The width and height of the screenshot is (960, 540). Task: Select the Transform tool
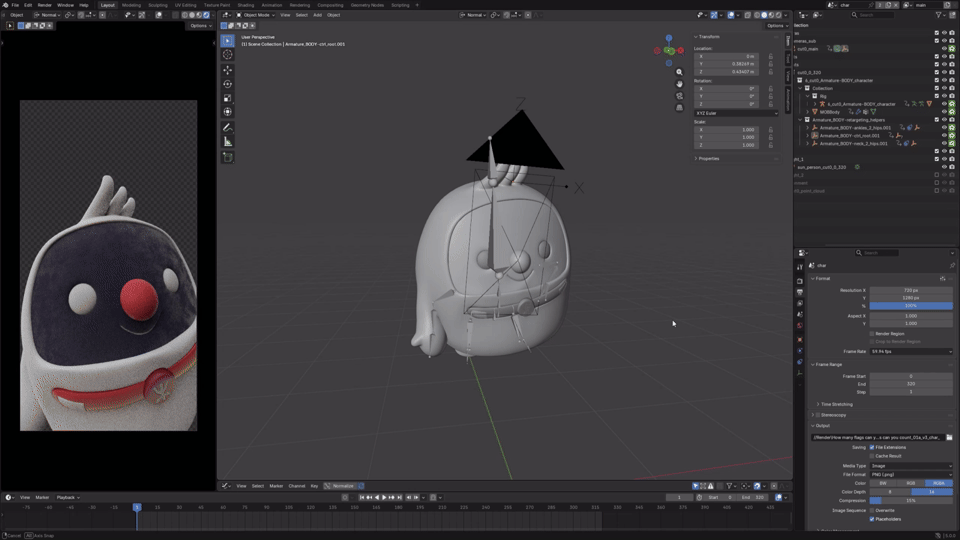tap(228, 112)
